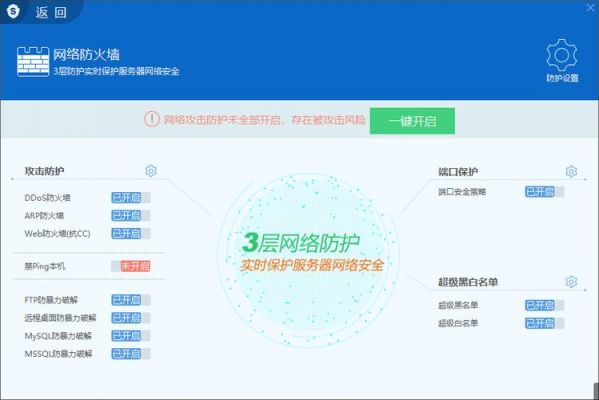
Task: Click the 超级黑名单 label
Action: (458, 305)
